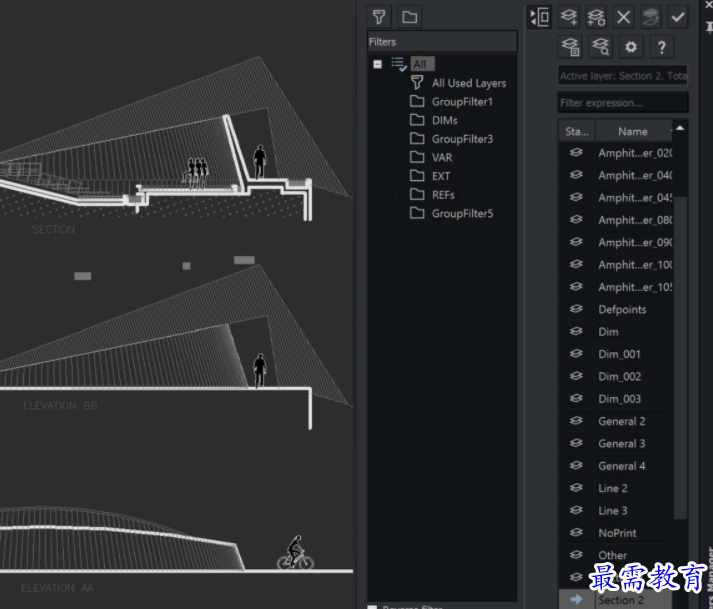Select the Line 3 layer
713x609 pixels.
pos(613,511)
